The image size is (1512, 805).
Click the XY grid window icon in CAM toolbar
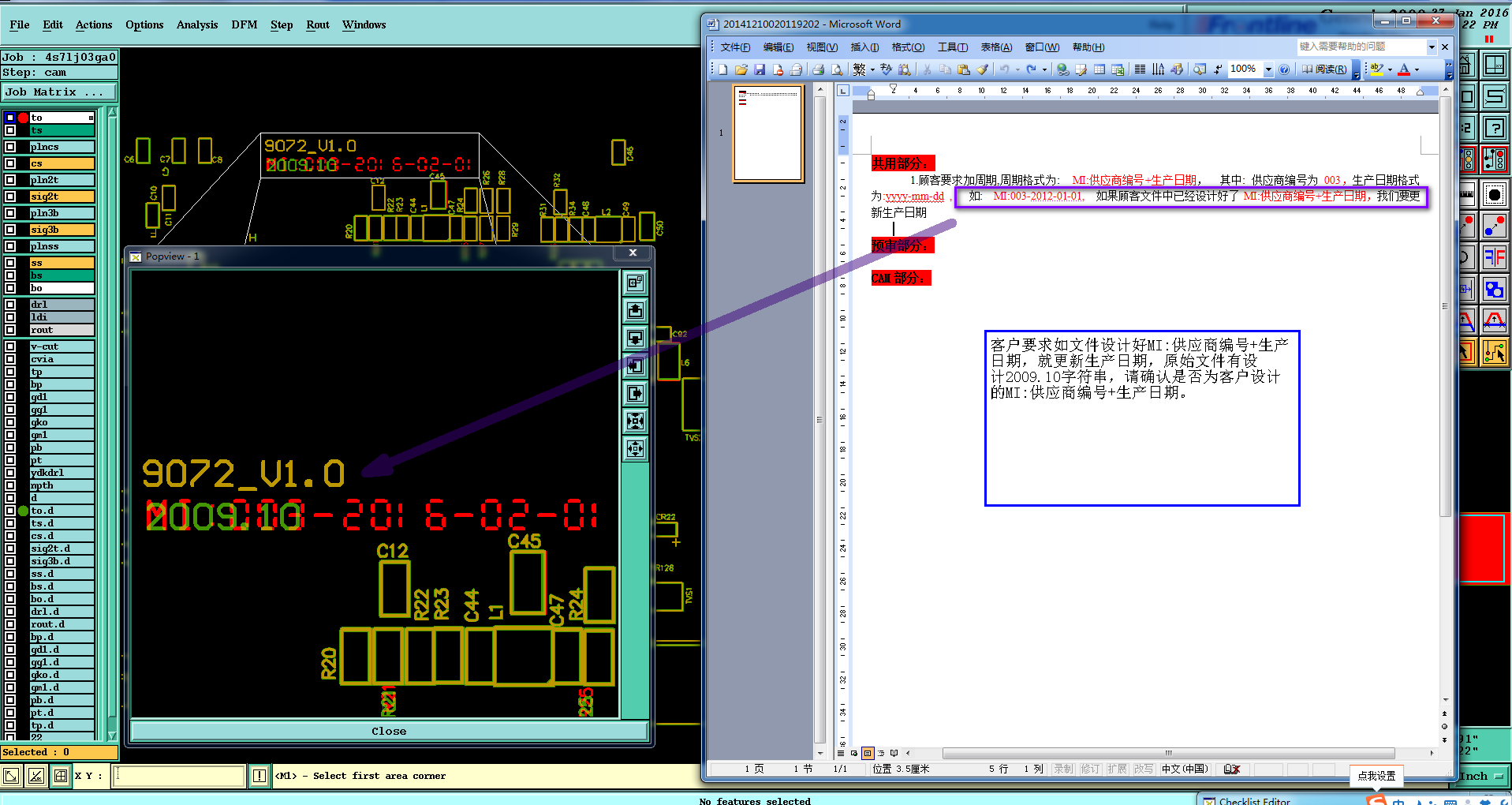pyautogui.click(x=1494, y=65)
